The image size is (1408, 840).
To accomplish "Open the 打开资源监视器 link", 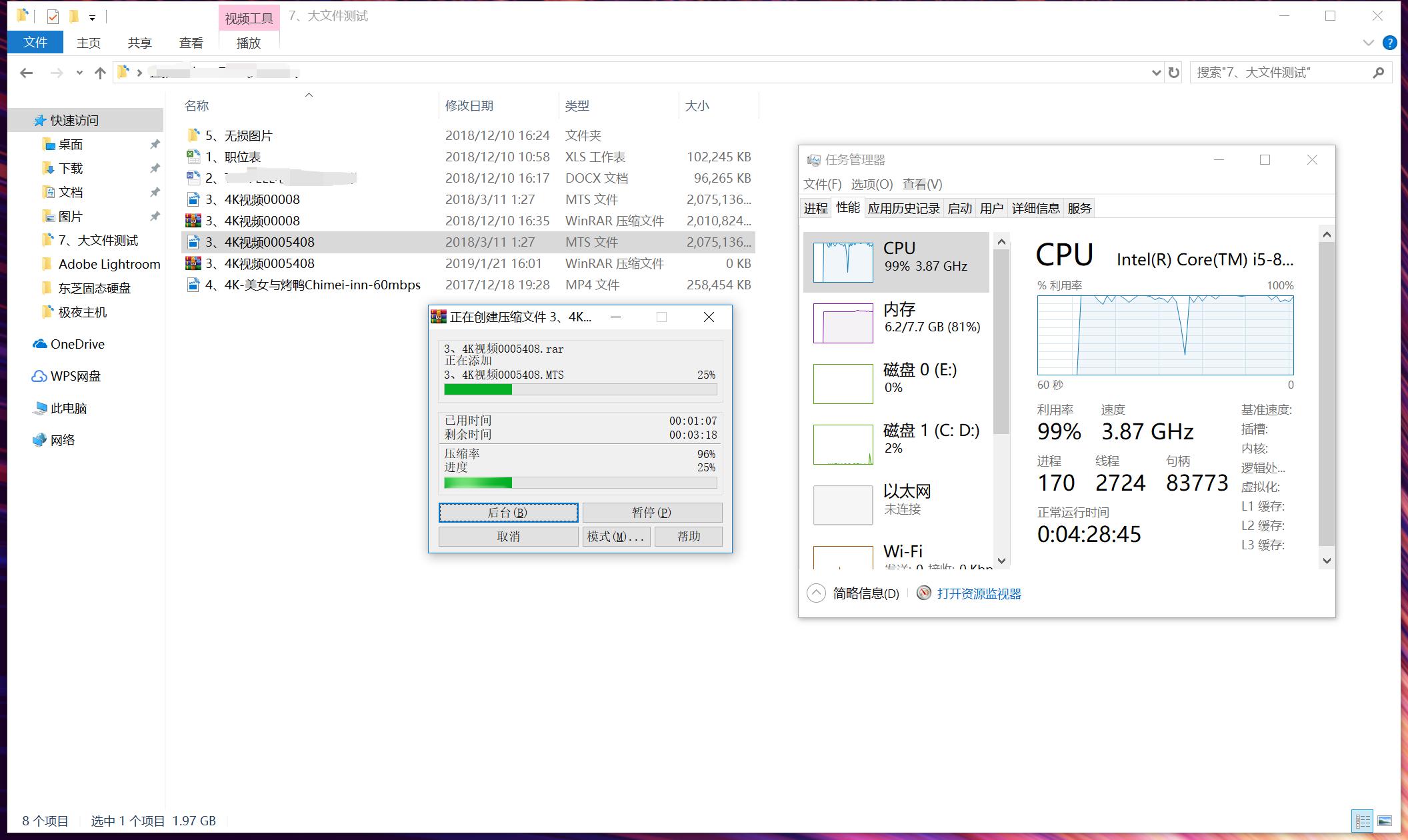I will coord(978,593).
